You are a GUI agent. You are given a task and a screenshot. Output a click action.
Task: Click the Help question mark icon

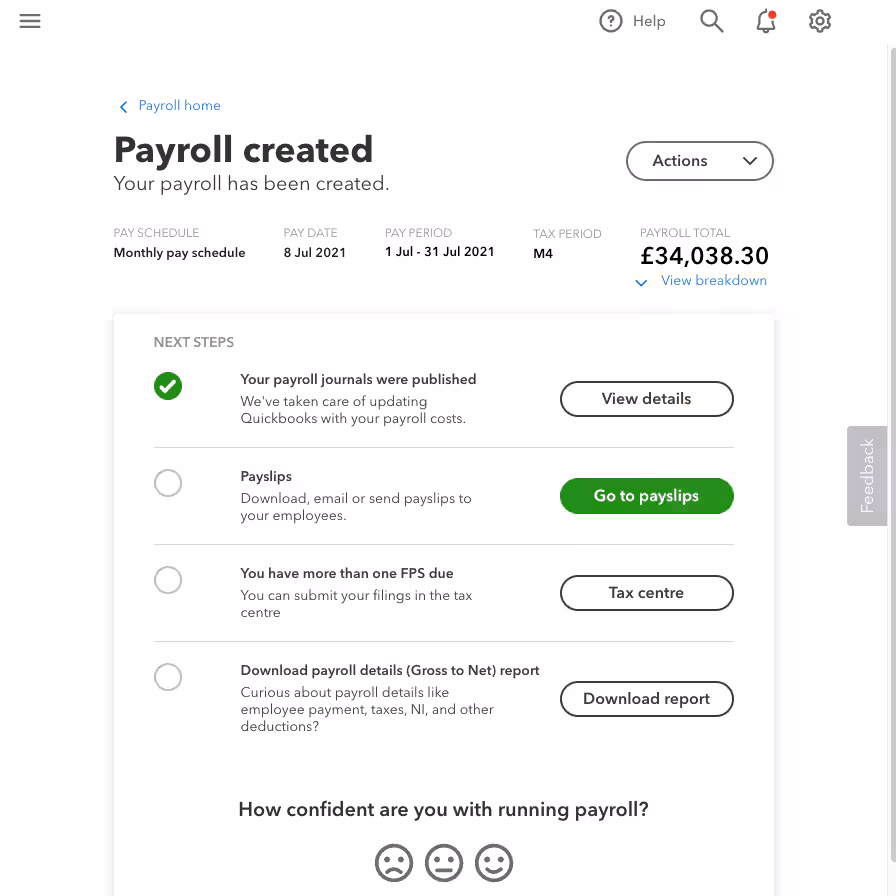[x=610, y=21]
